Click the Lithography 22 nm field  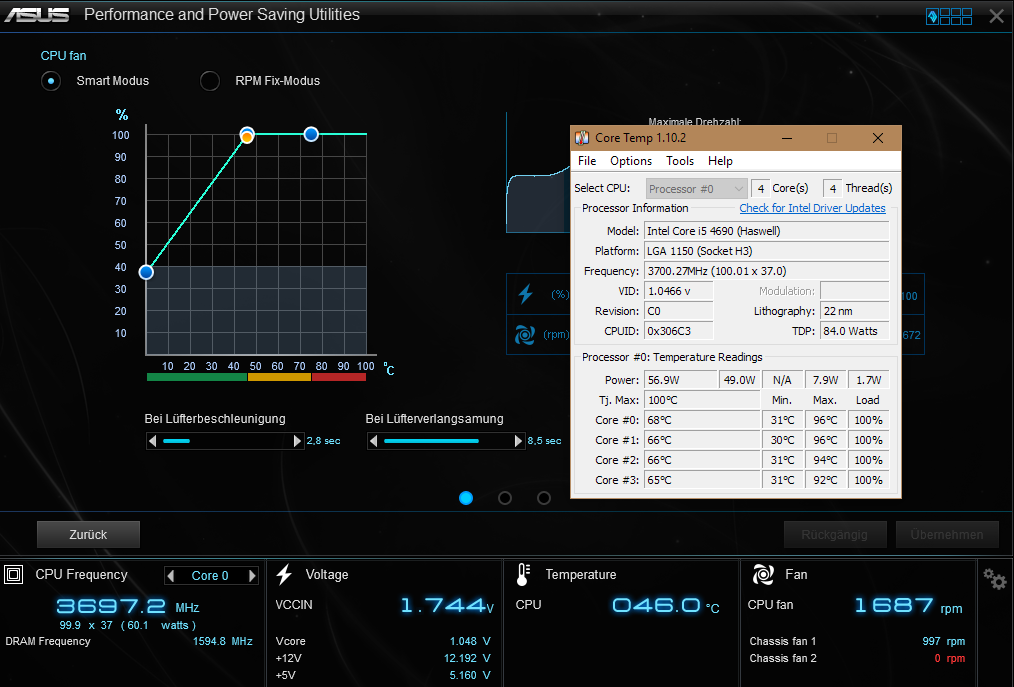854,311
